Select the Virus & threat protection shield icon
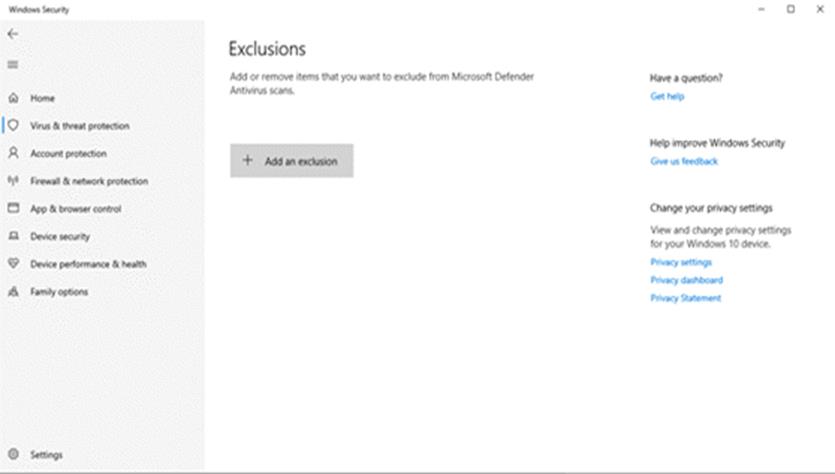835x474 pixels. 13,126
